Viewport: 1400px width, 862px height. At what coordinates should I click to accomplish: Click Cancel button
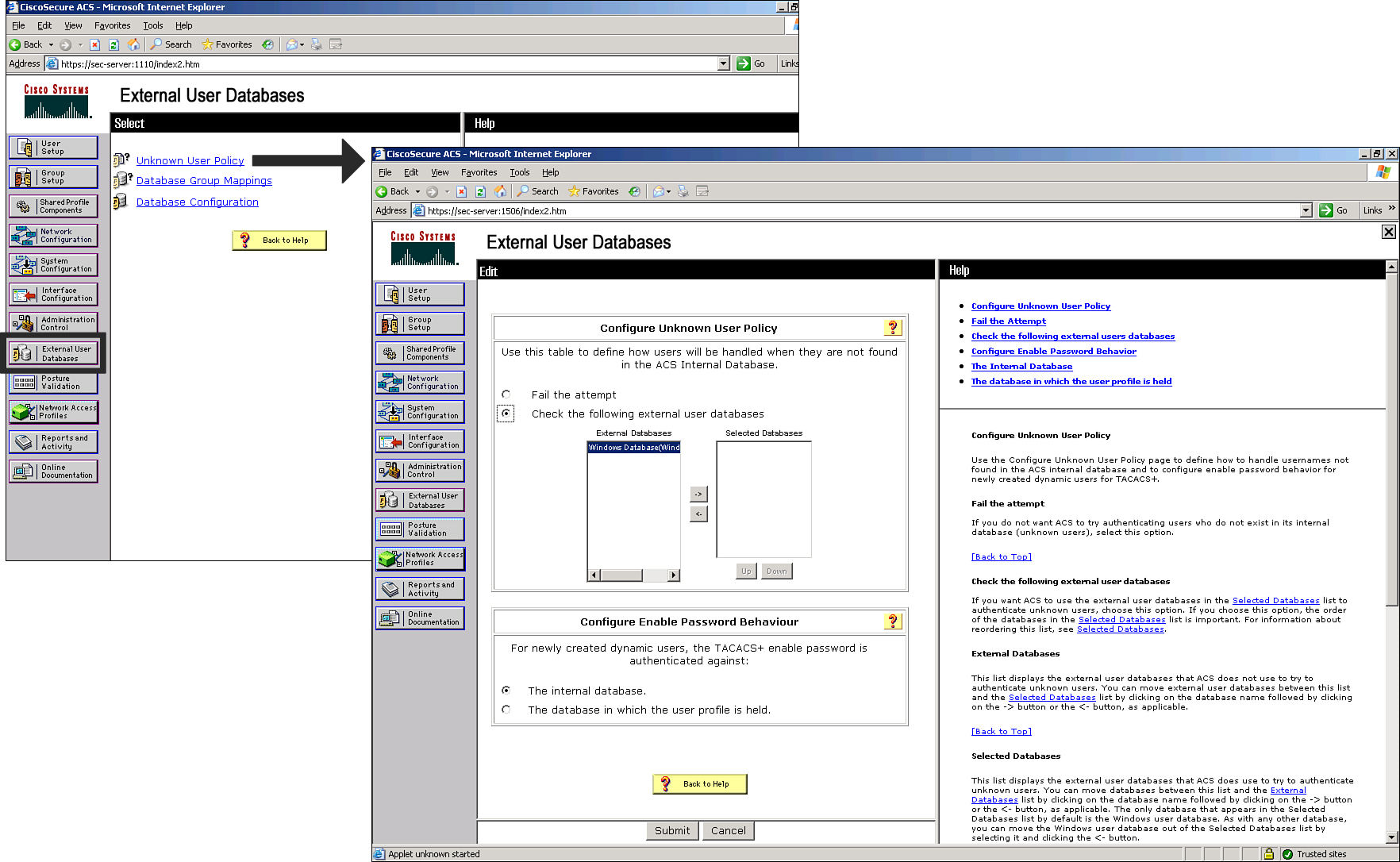tap(729, 830)
